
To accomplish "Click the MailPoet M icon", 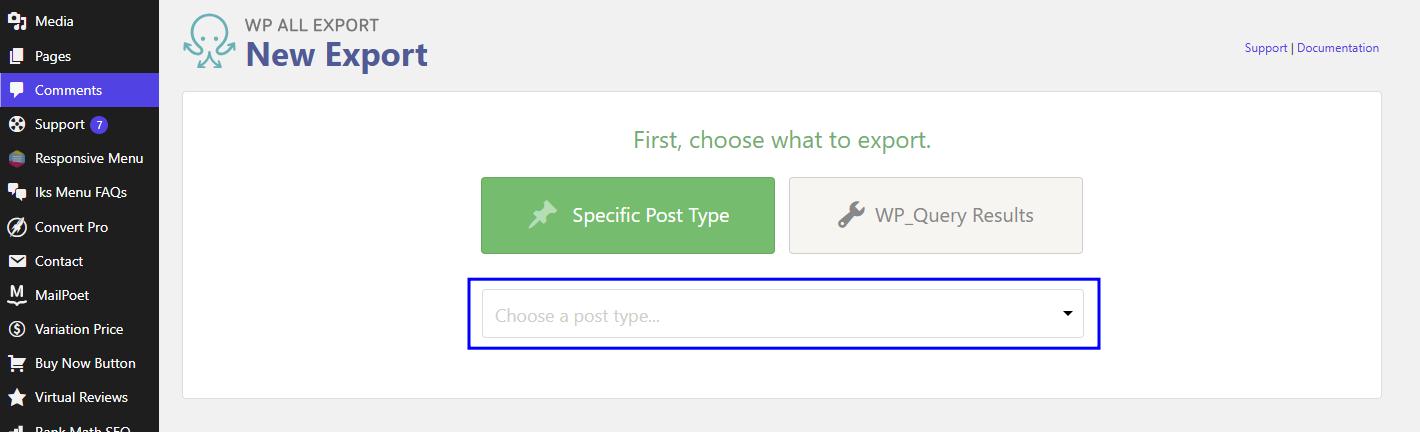I will coord(17,295).
